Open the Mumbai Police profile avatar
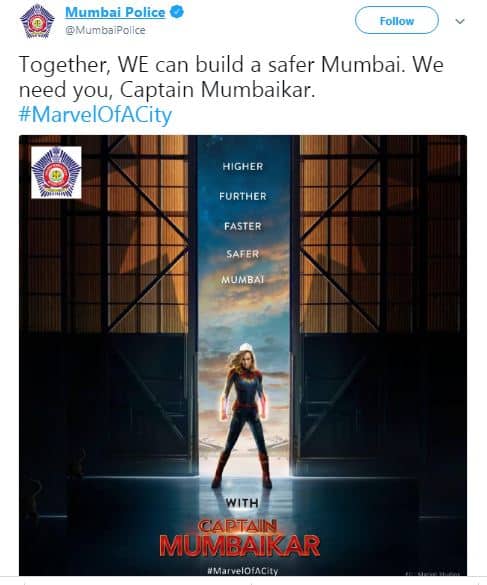The width and height of the screenshot is (487, 585). coord(37,21)
